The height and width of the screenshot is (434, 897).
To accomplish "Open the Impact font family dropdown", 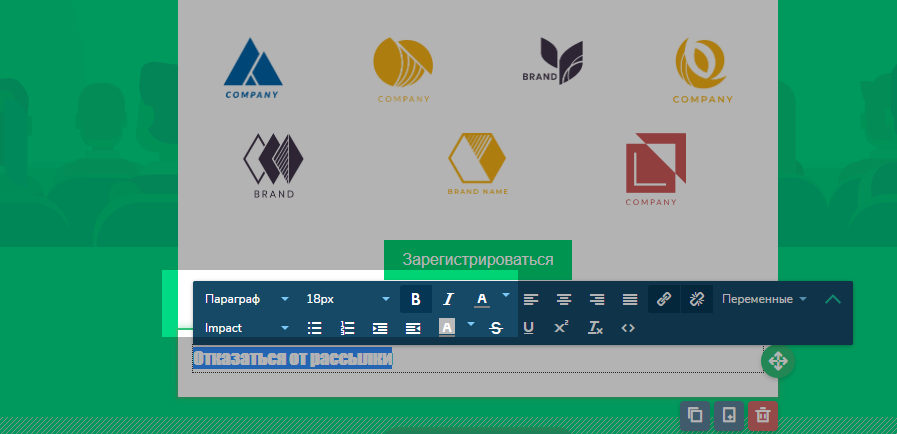I will pos(246,327).
